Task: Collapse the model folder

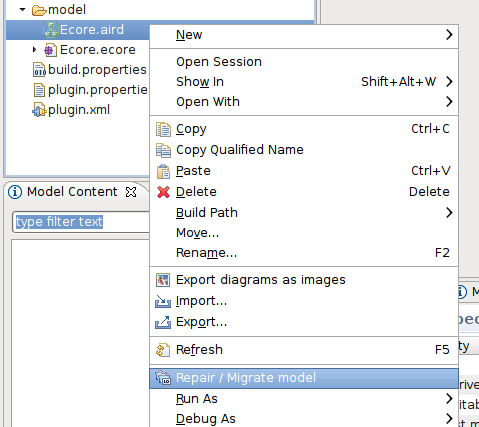Action: pyautogui.click(x=22, y=10)
